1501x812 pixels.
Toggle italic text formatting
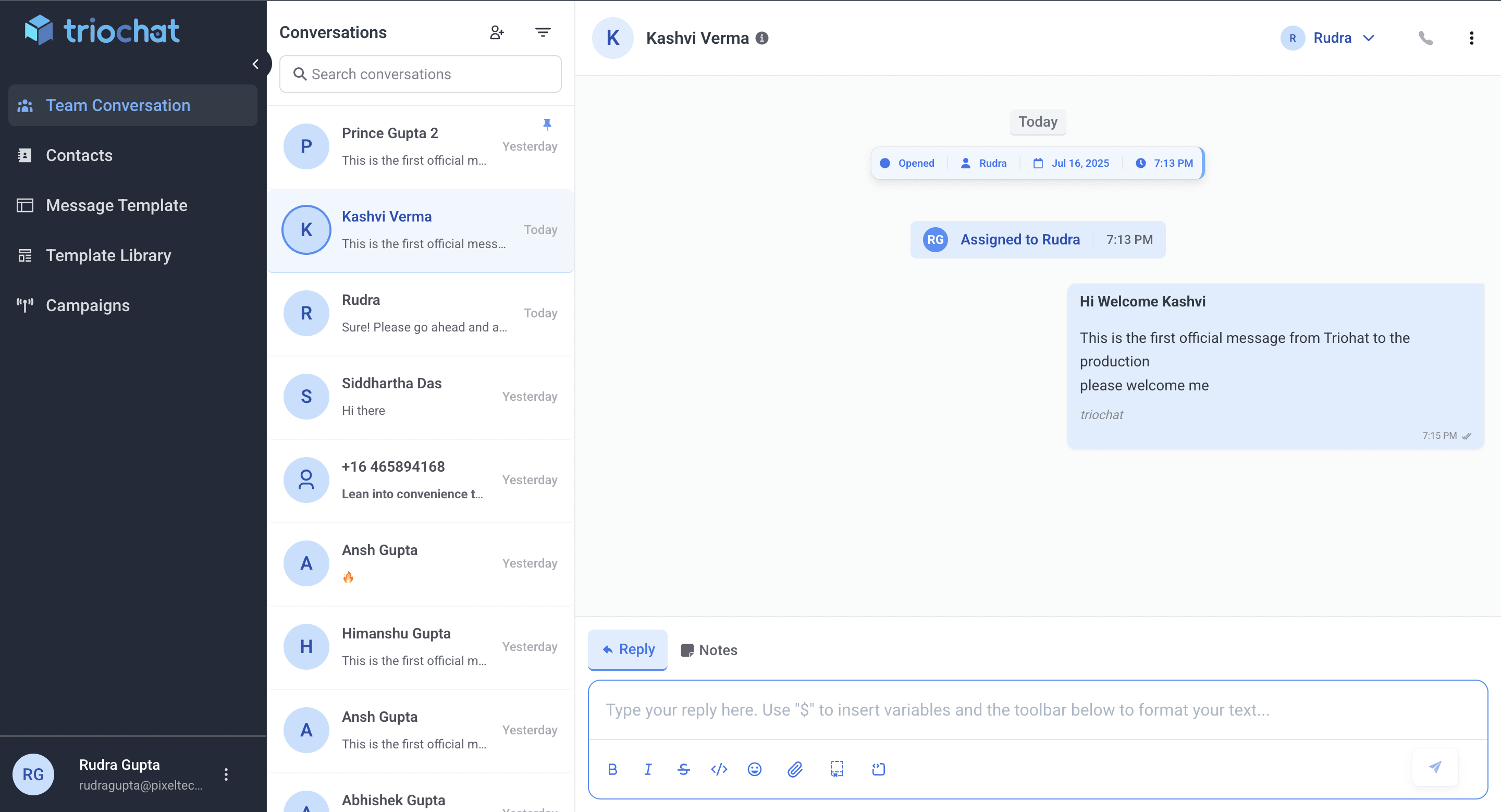point(648,769)
